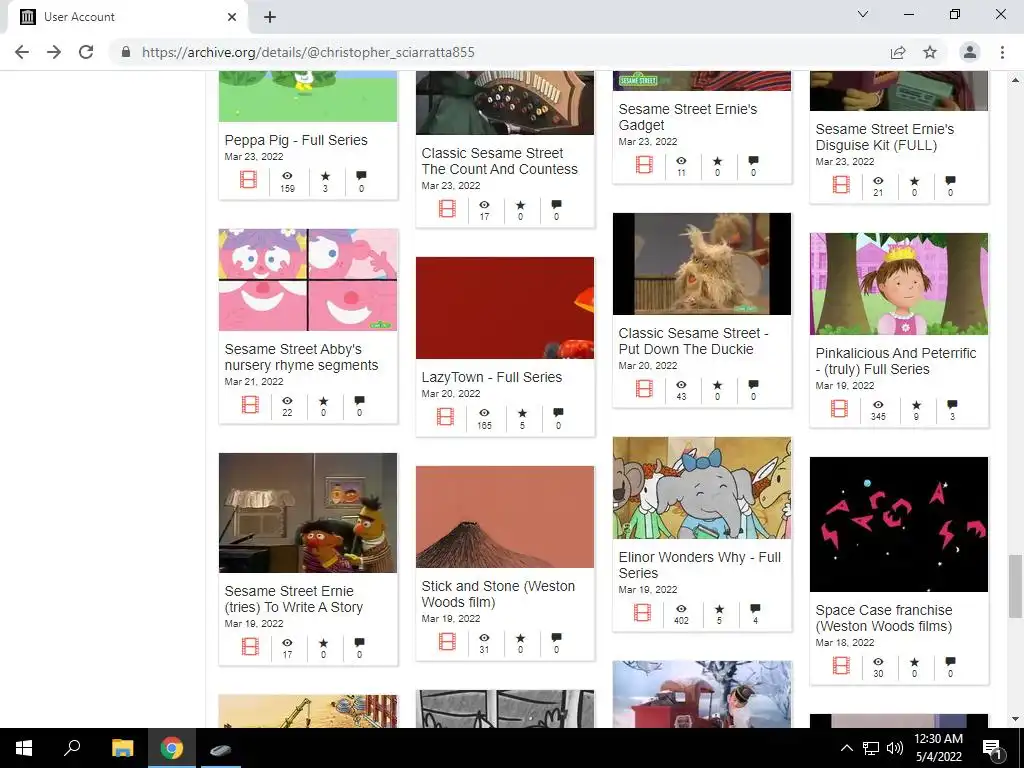This screenshot has width=1024, height=768.
Task: Click eye icon on Ernie's Disguise Kit card
Action: coord(878,181)
